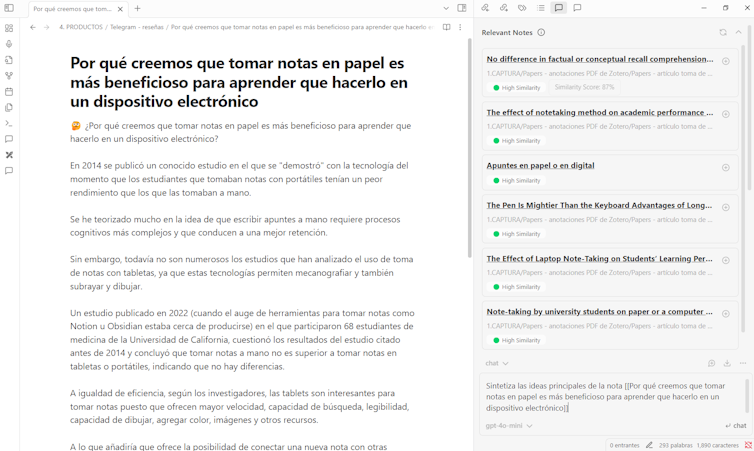This screenshot has height=451, width=754.
Task: Navigate back with the left arrow
Action: (x=33, y=27)
